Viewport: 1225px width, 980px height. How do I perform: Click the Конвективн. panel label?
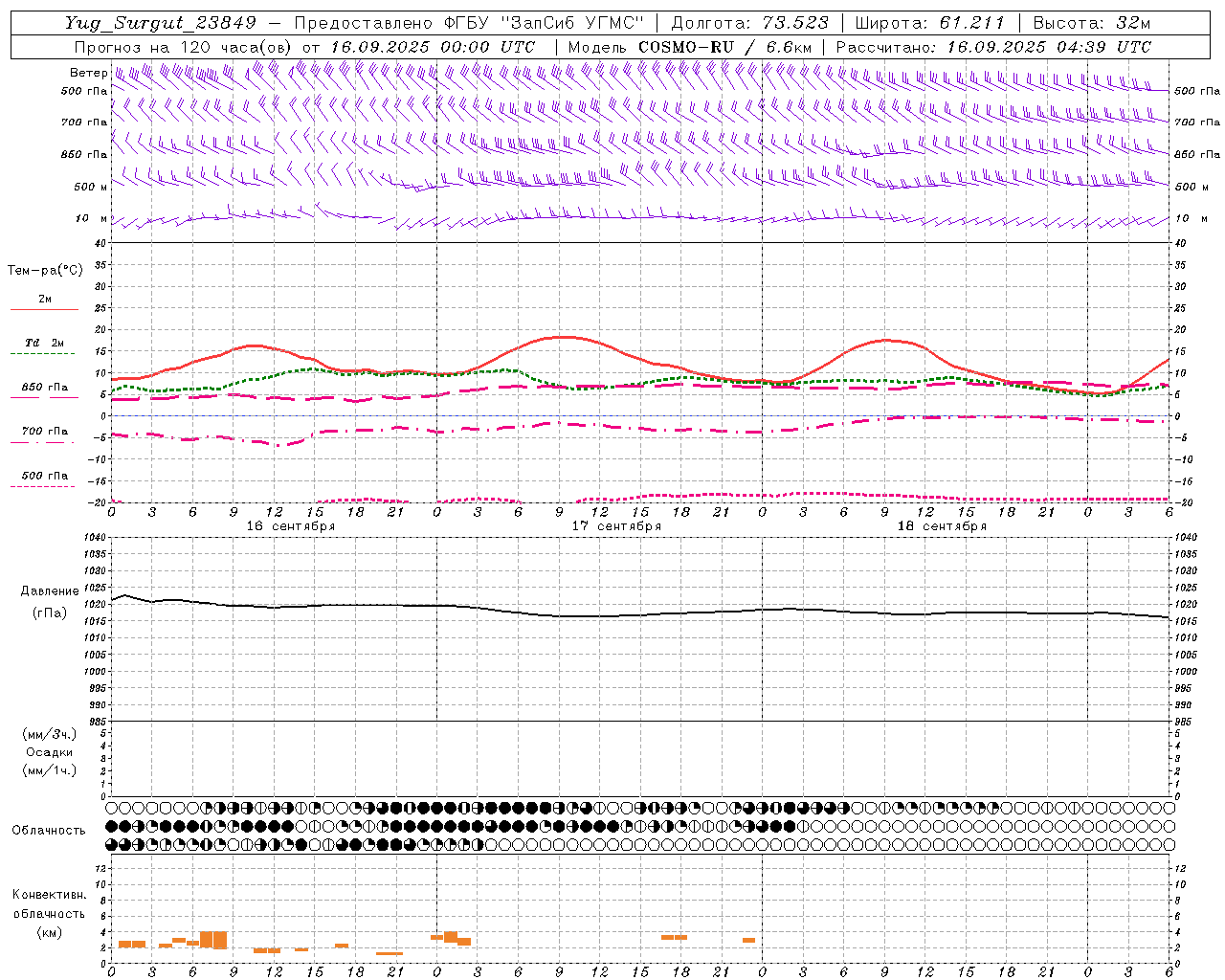pyautogui.click(x=50, y=895)
